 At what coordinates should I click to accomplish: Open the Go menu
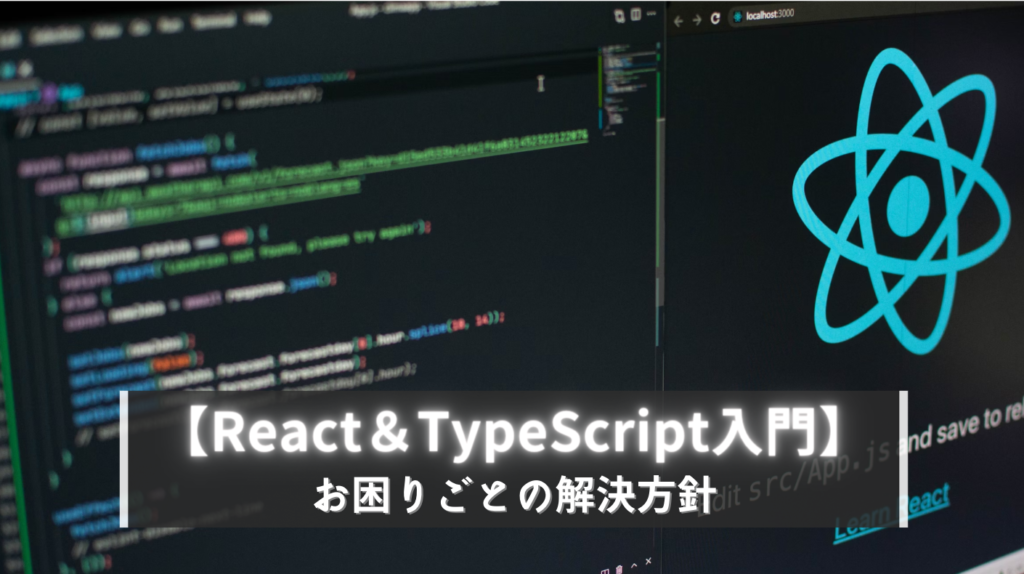pyautogui.click(x=139, y=27)
